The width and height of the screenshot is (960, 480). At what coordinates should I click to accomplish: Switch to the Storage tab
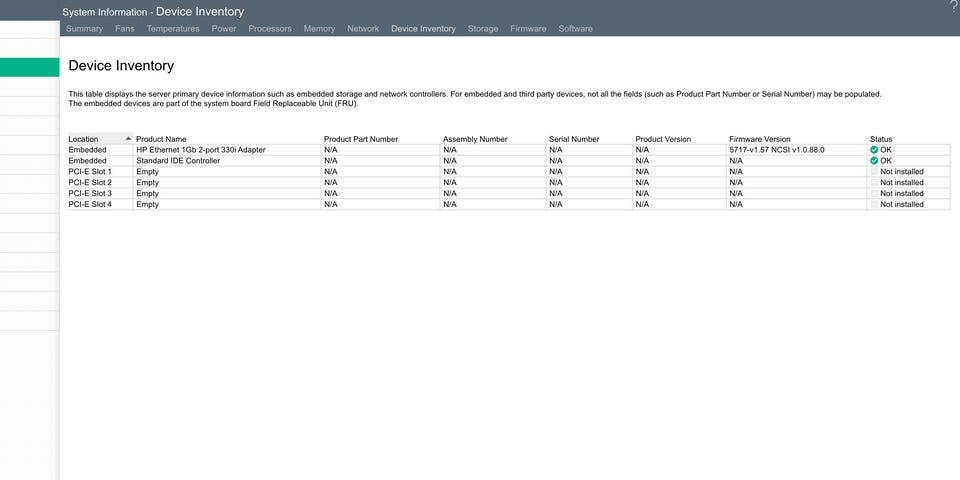click(x=483, y=29)
